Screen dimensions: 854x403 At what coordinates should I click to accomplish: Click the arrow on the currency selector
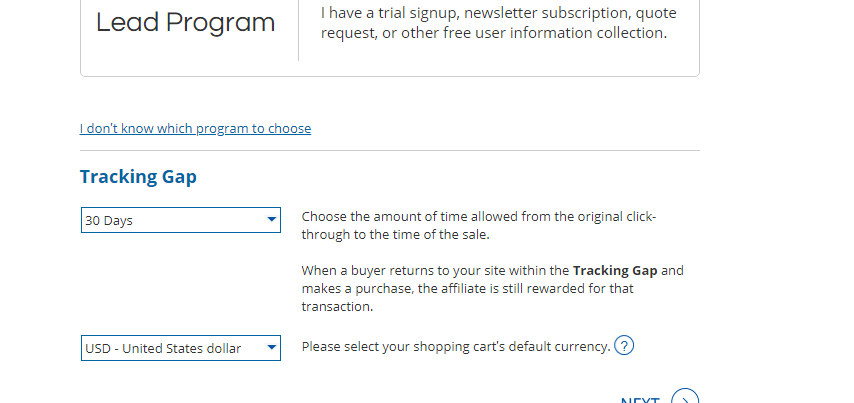pyautogui.click(x=271, y=348)
